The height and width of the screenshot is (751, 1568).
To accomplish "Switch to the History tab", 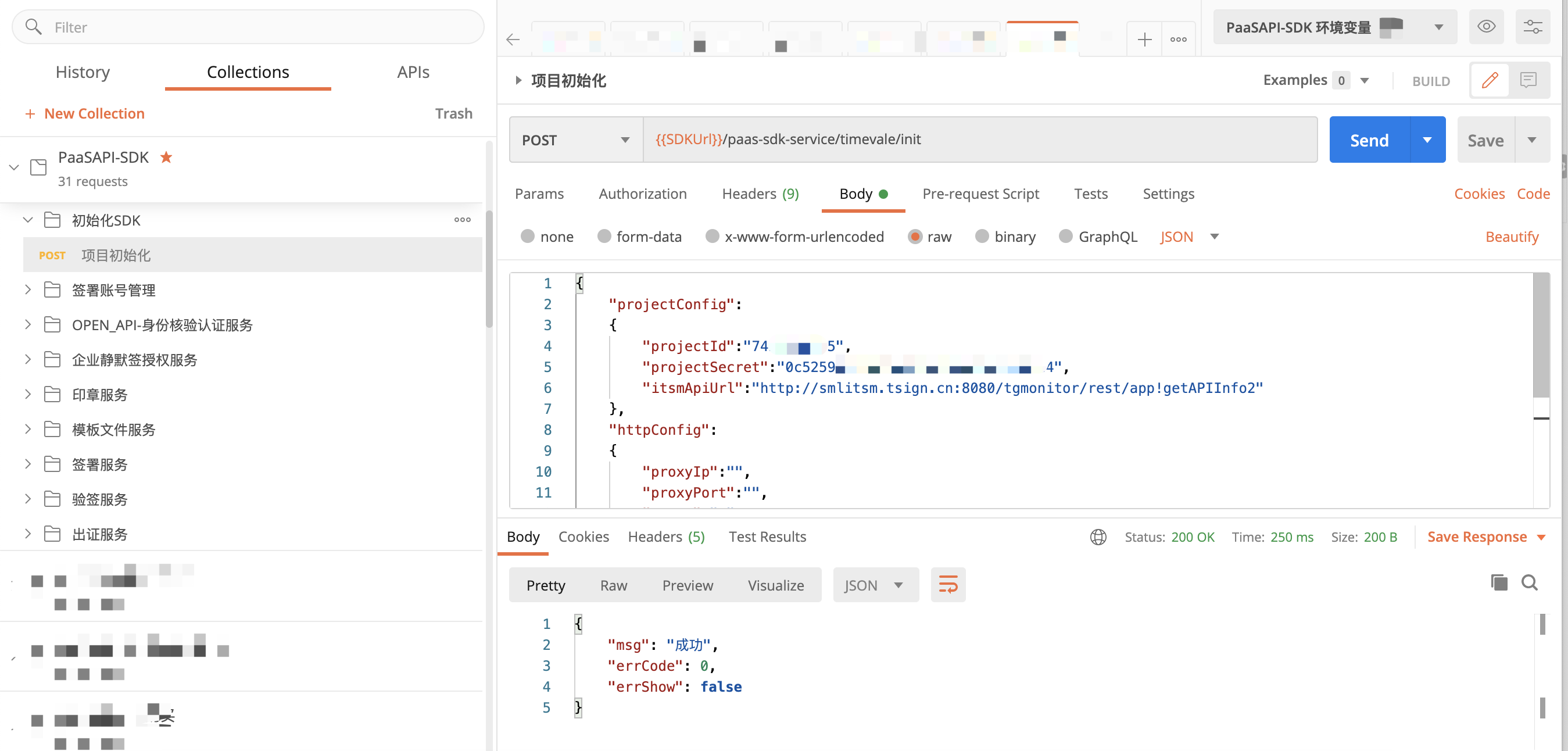I will coord(83,72).
